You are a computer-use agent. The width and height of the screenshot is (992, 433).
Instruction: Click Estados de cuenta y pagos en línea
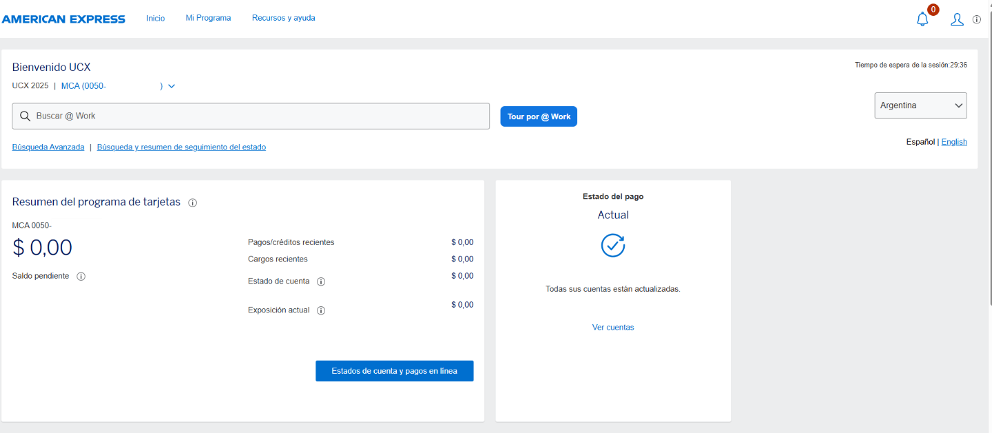(394, 371)
